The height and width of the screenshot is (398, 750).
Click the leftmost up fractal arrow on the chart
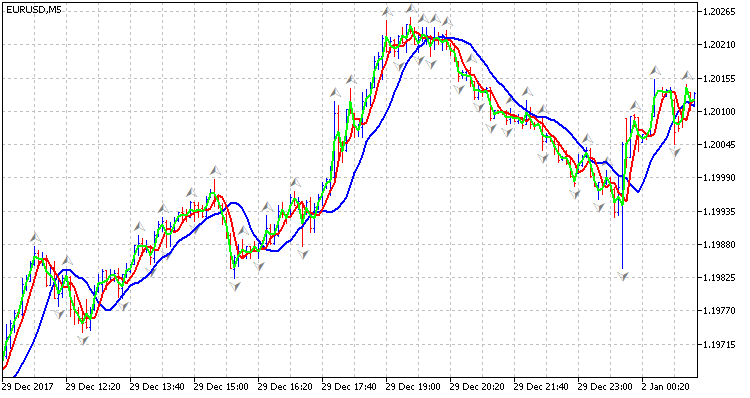pos(35,237)
